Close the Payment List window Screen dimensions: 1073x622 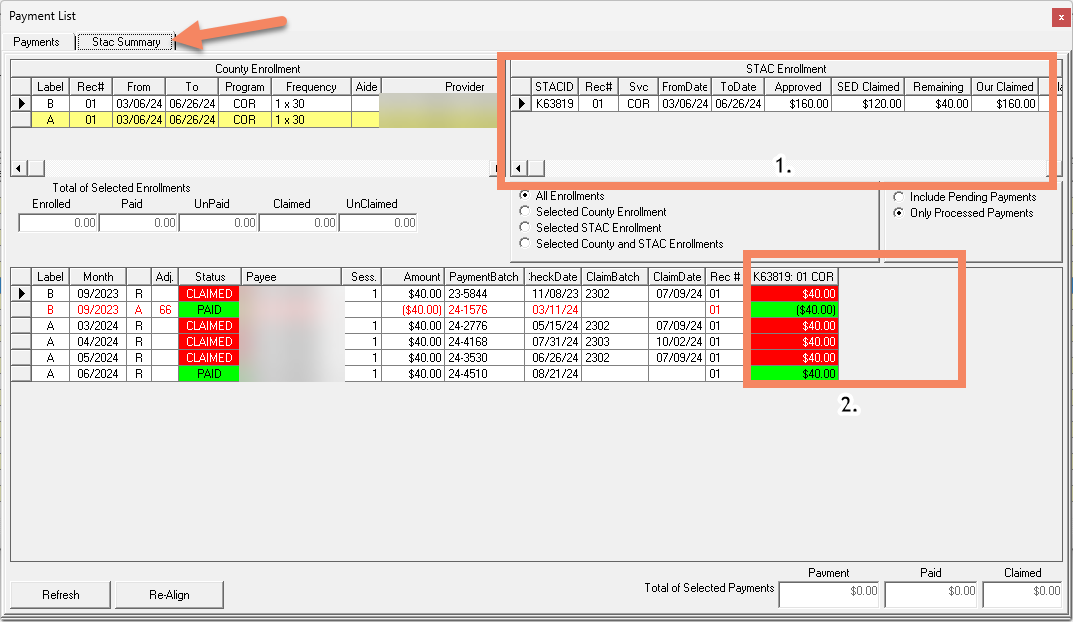(x=1060, y=17)
